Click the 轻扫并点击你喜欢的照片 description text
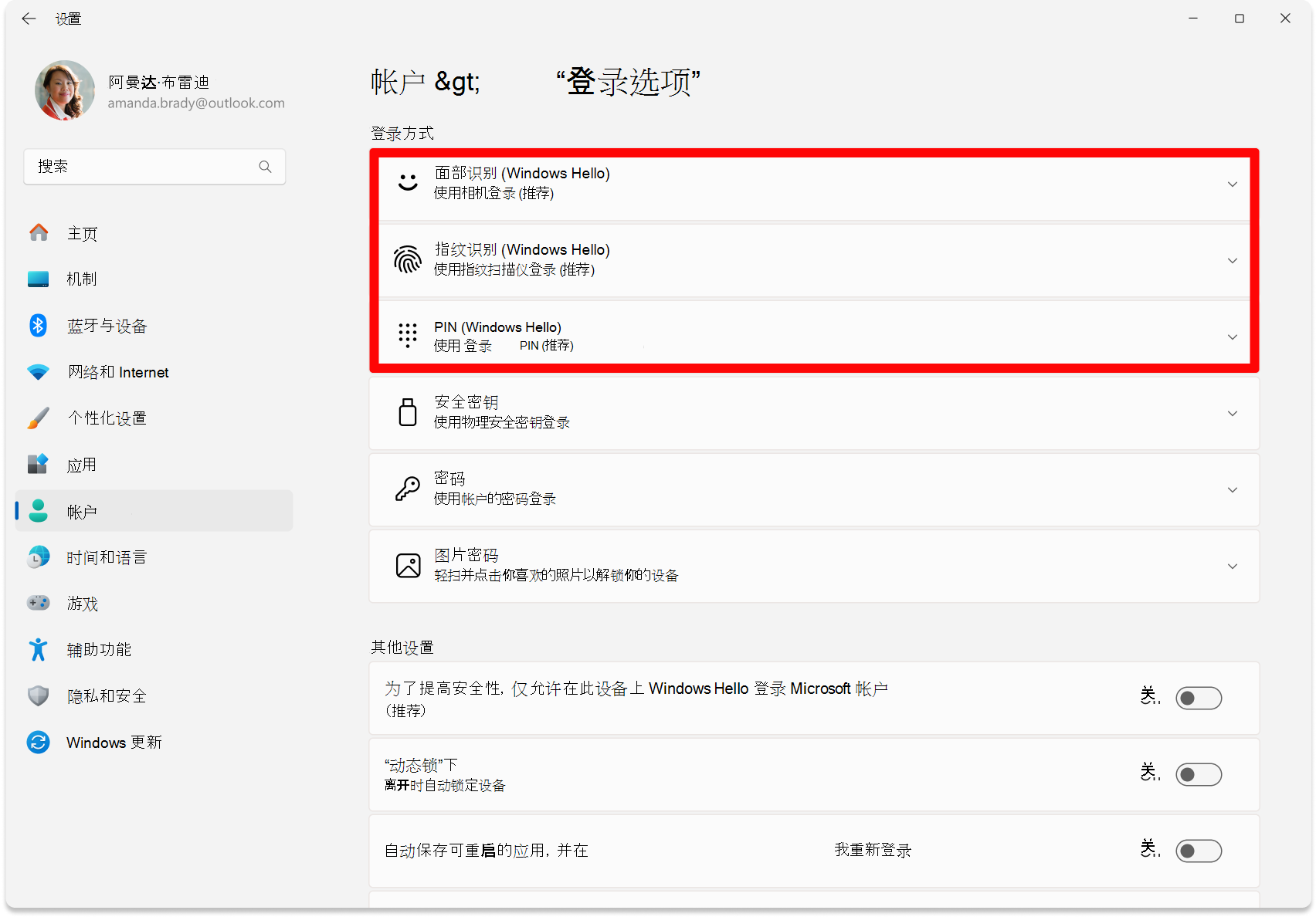 [556, 575]
